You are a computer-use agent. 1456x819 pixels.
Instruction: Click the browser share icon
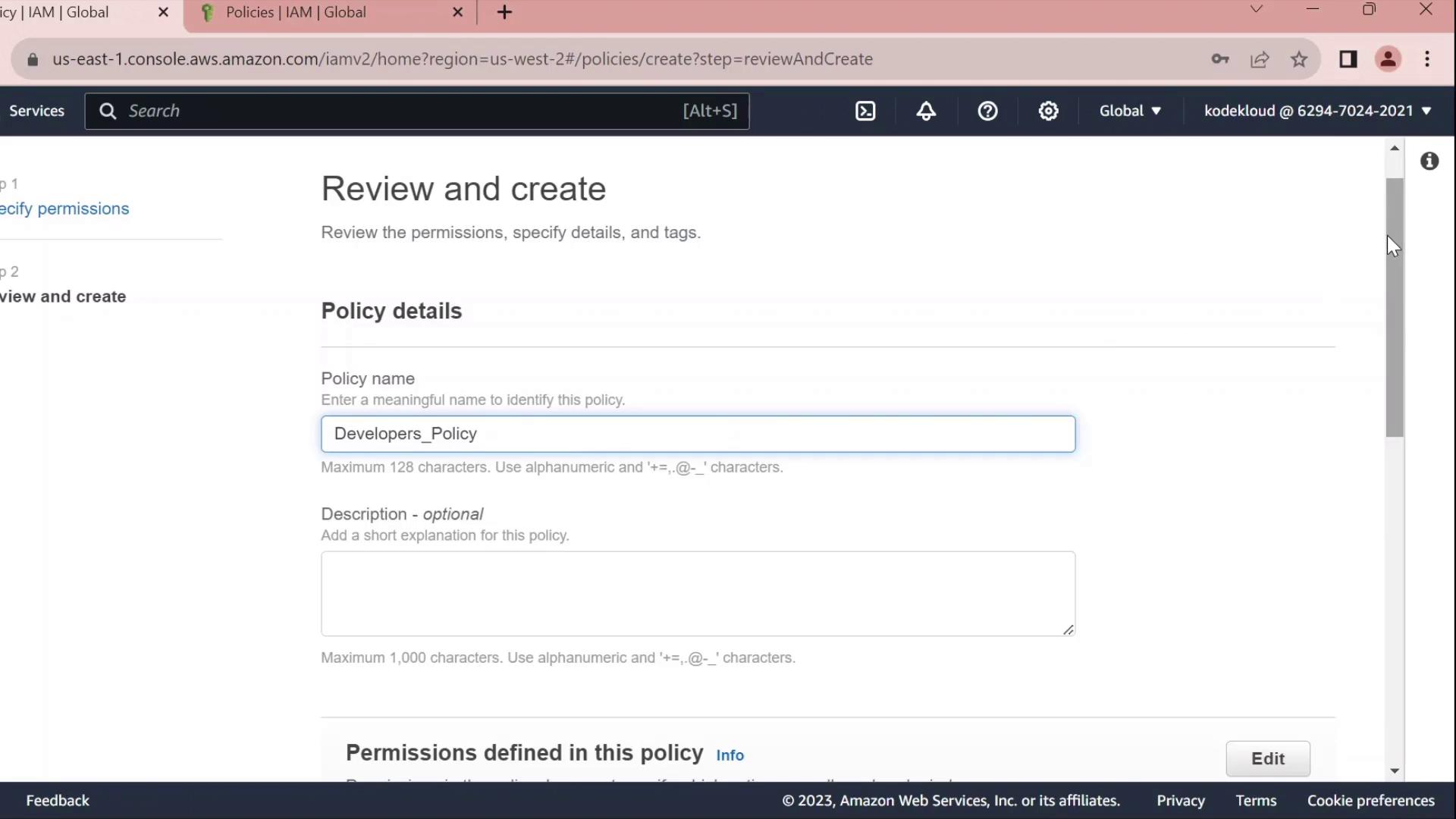click(1260, 59)
